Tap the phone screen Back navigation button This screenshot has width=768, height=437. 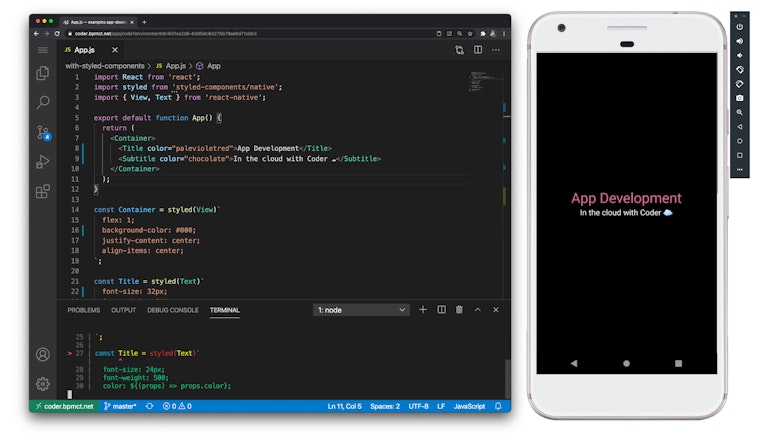(574, 364)
